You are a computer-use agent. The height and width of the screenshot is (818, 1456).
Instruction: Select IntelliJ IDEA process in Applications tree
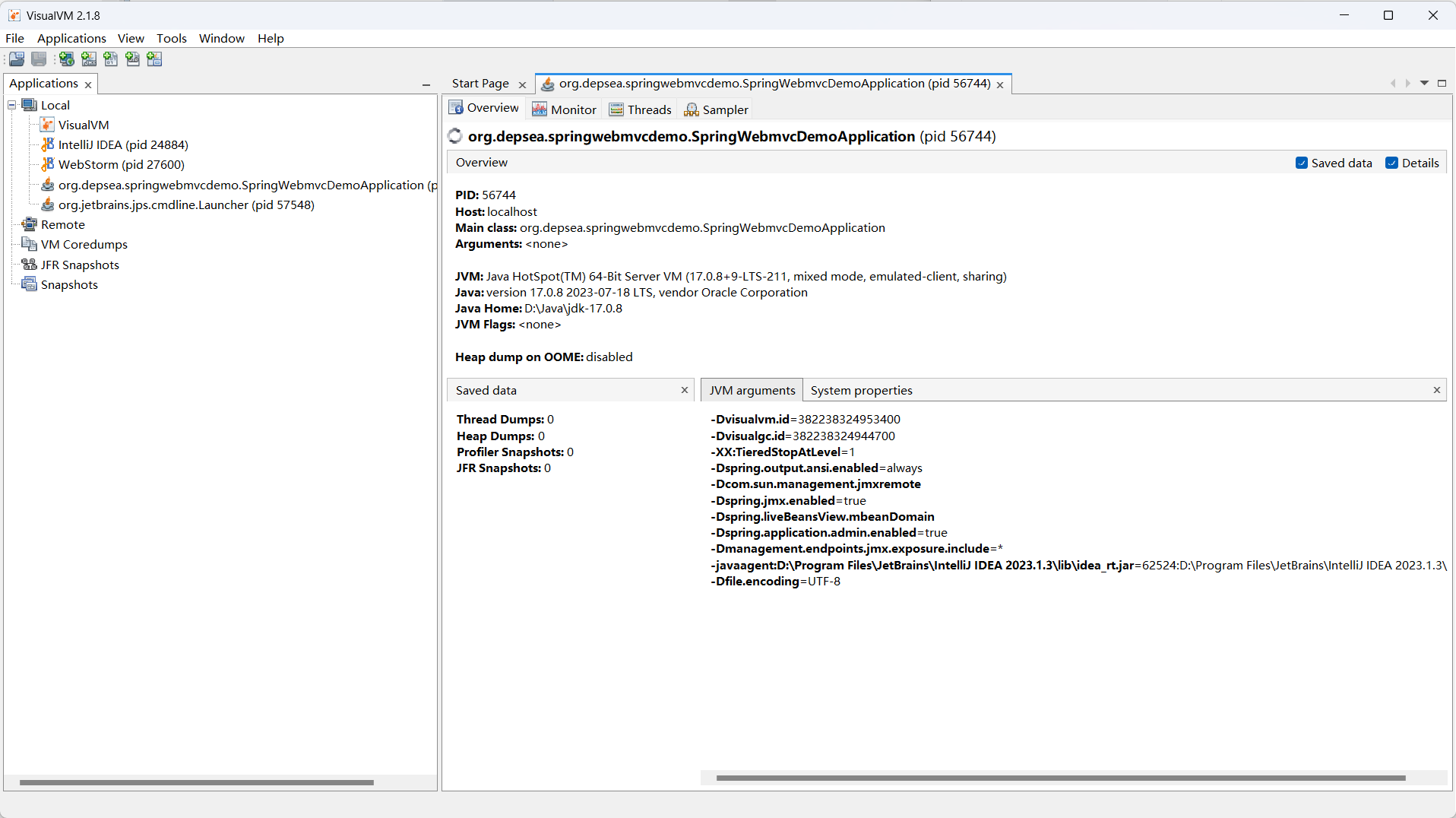123,144
